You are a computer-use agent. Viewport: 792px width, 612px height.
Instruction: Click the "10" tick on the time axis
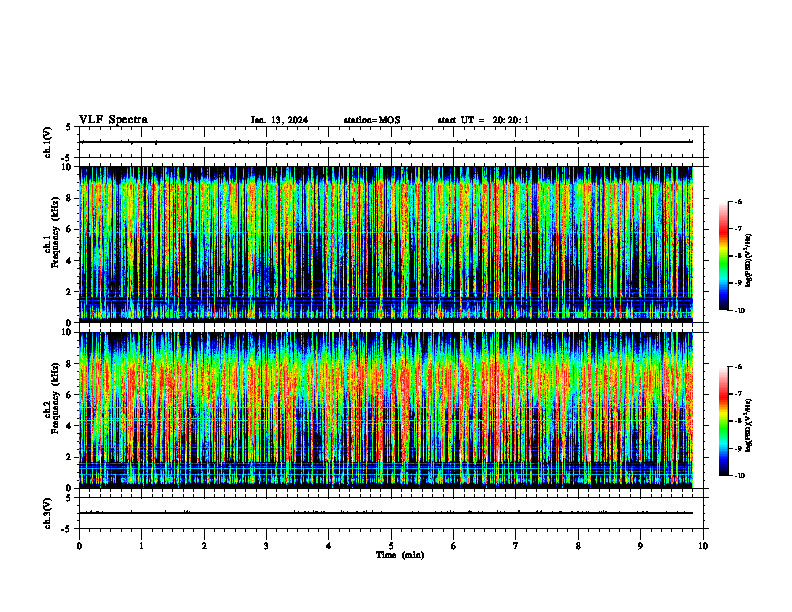pos(703,546)
